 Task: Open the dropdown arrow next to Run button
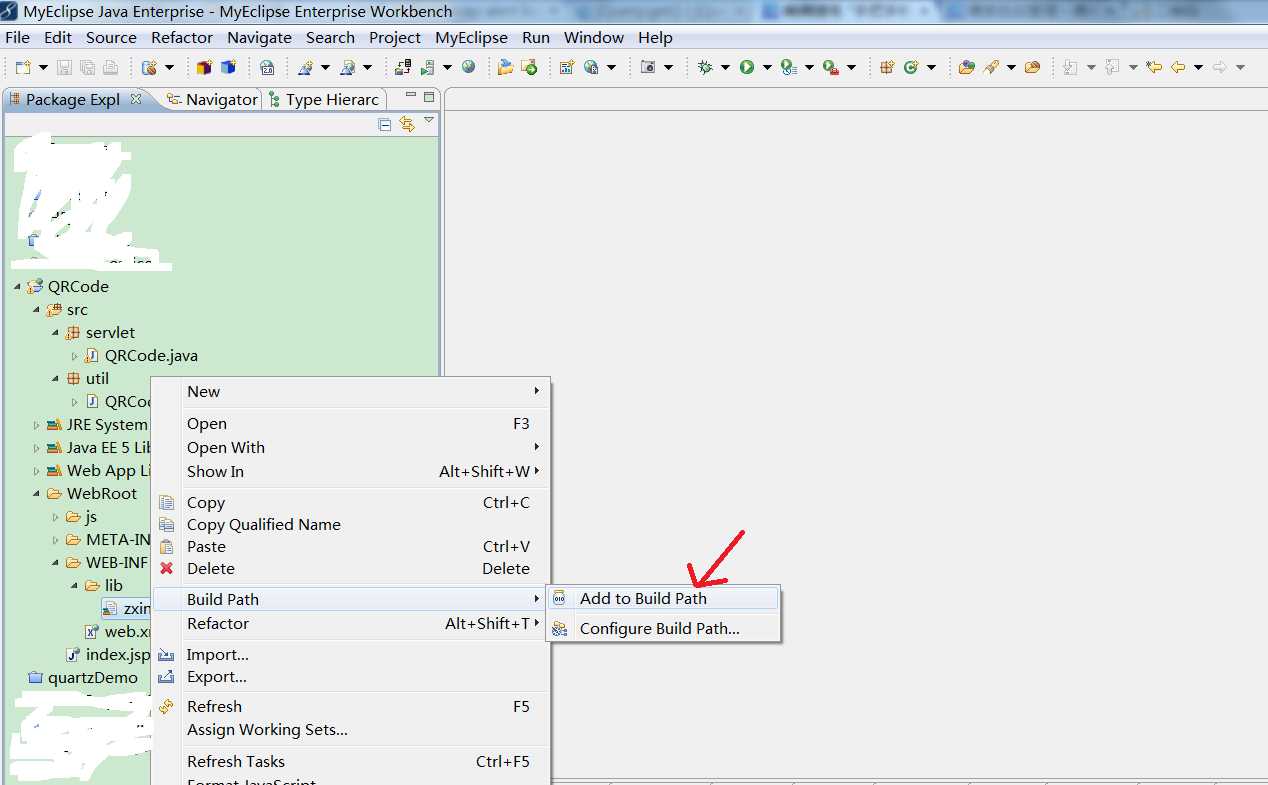(x=767, y=67)
